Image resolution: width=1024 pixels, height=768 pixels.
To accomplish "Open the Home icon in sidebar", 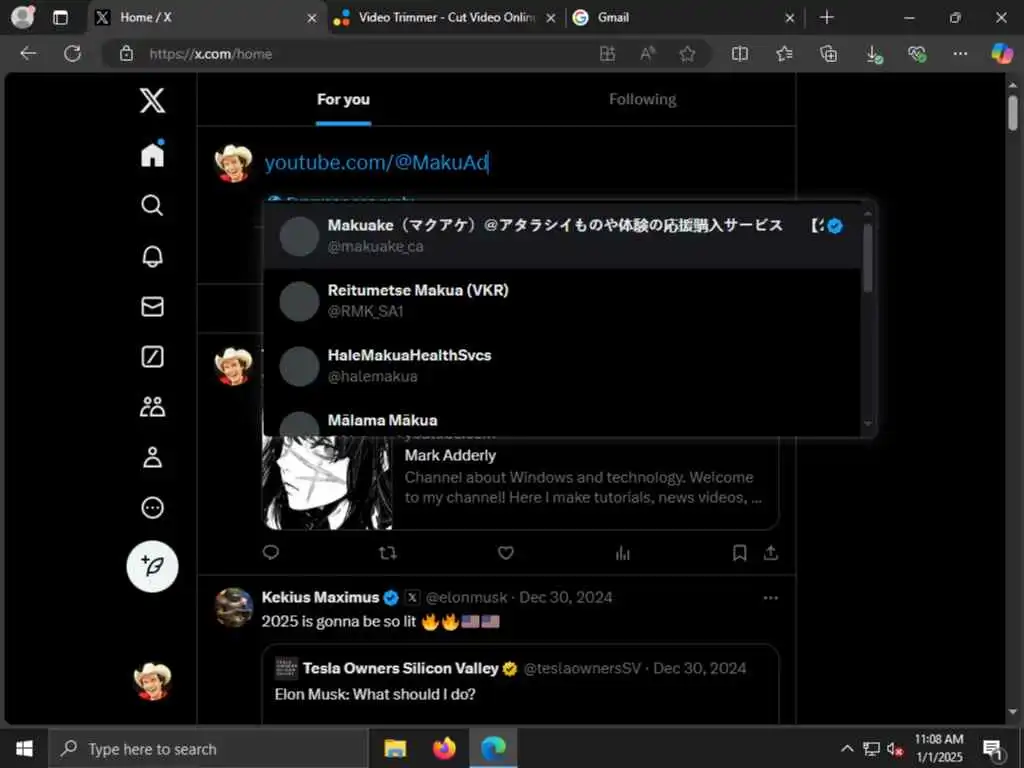I will click(x=152, y=154).
